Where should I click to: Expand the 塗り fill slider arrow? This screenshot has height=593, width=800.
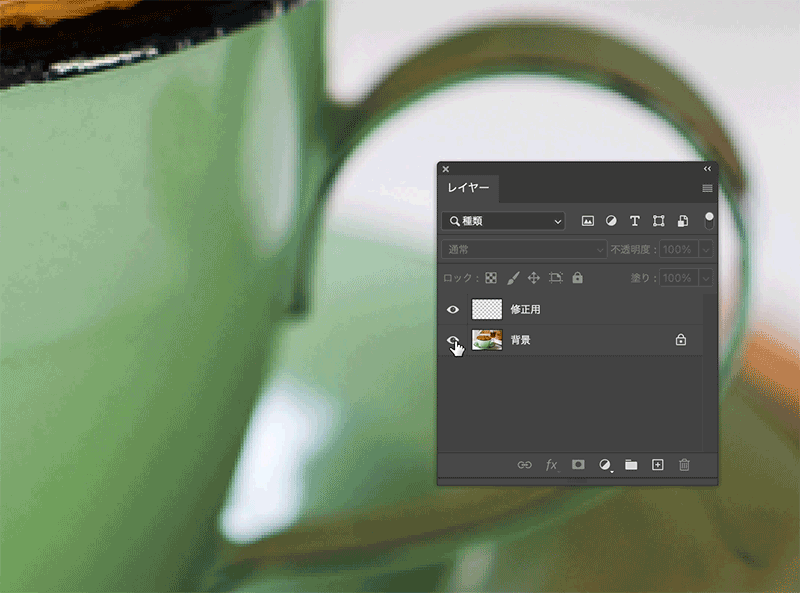click(x=706, y=278)
